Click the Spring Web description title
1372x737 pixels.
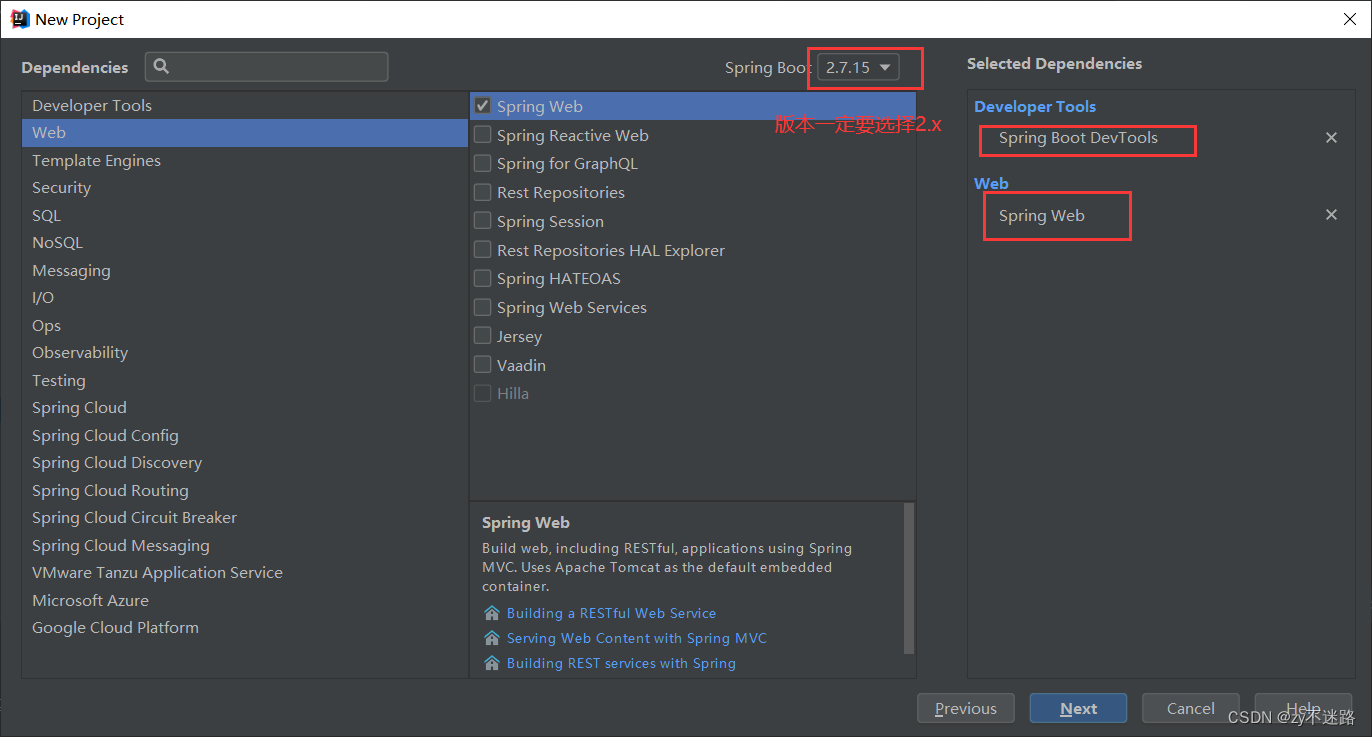pyautogui.click(x=526, y=522)
